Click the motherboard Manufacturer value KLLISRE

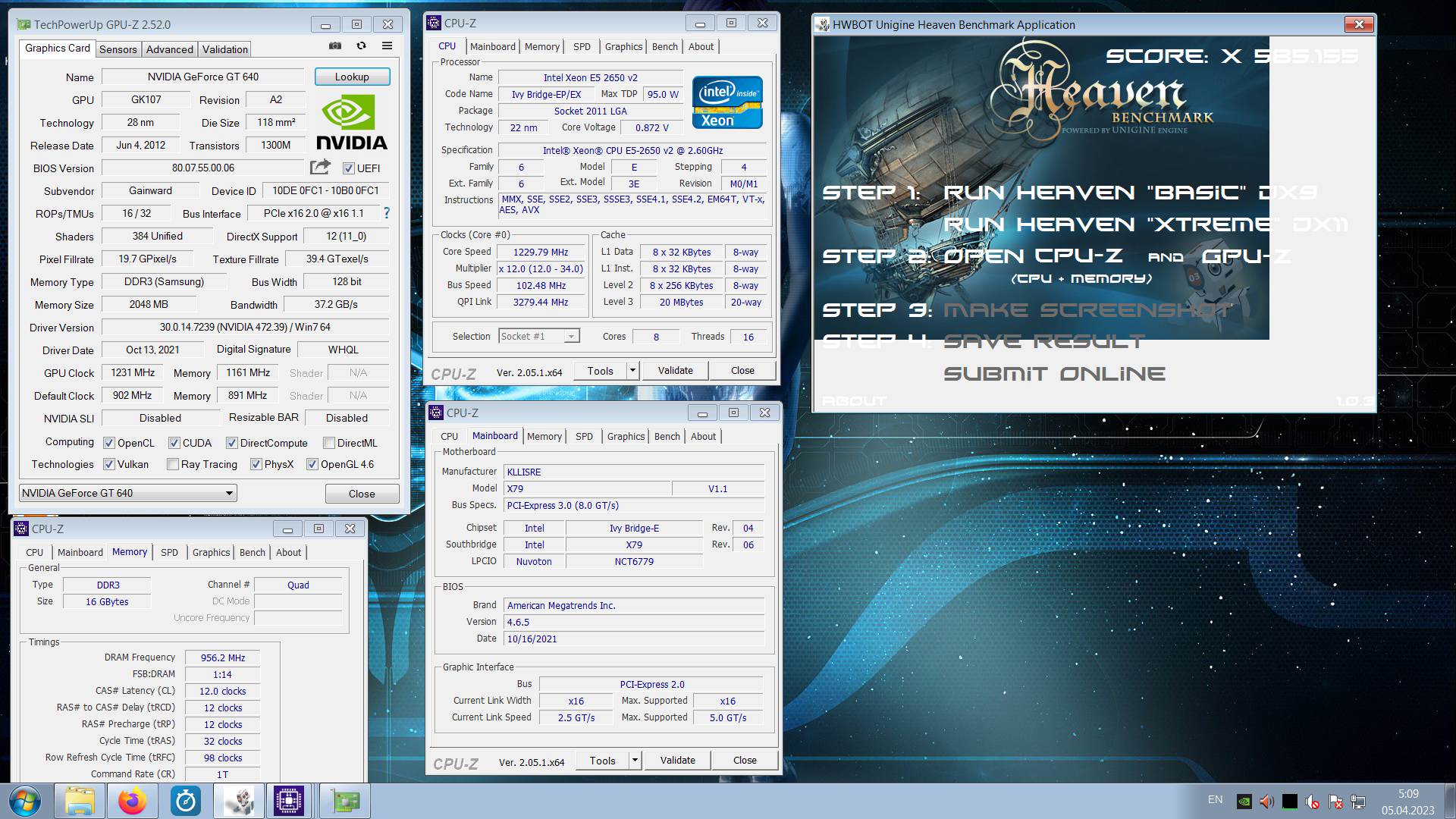(634, 472)
